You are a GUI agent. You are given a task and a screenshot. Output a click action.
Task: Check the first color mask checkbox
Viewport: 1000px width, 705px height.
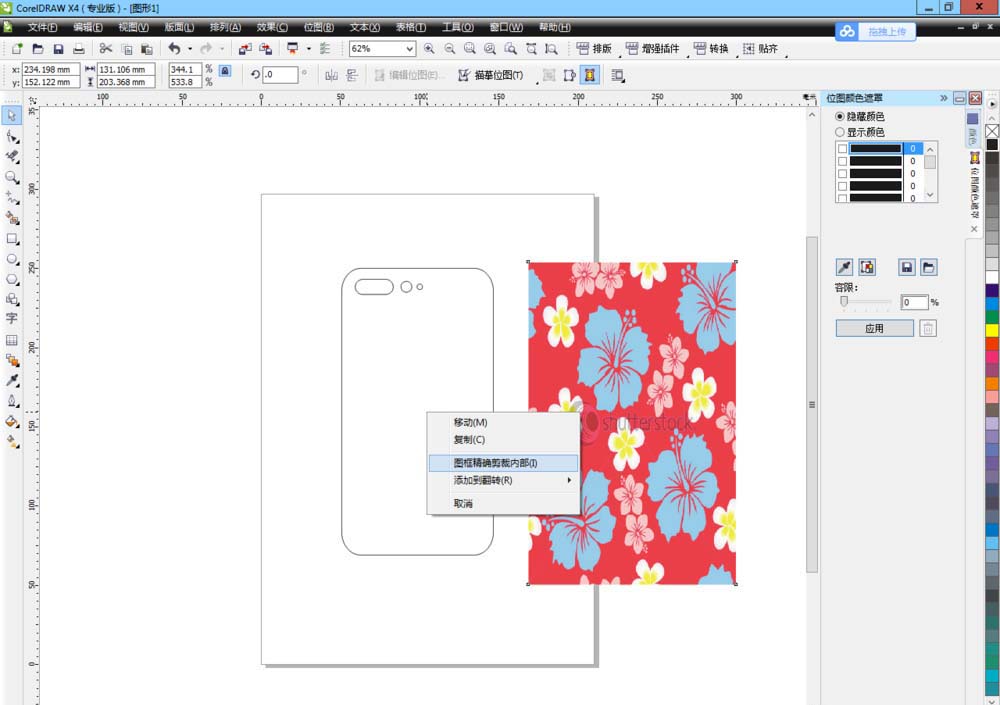click(x=842, y=149)
